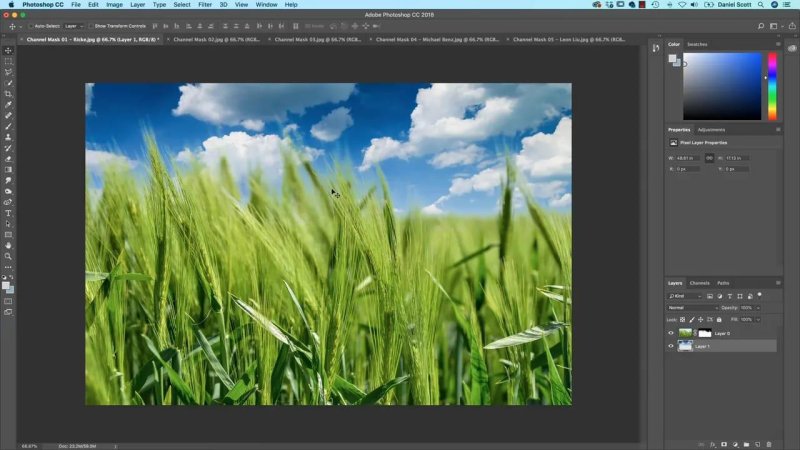
Task: Pick a color in the color field
Action: [x=722, y=86]
